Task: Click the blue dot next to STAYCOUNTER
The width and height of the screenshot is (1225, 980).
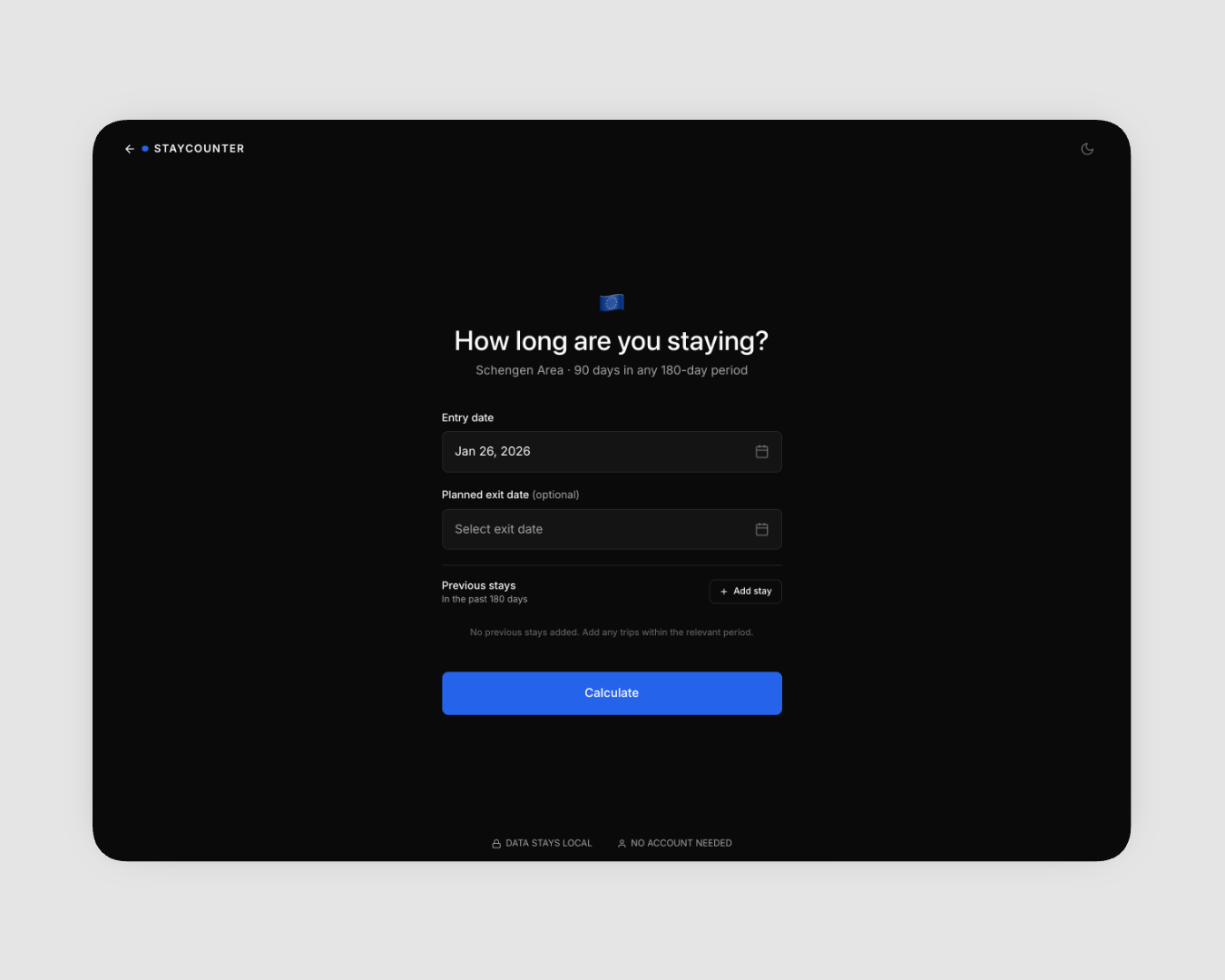Action: coord(144,148)
